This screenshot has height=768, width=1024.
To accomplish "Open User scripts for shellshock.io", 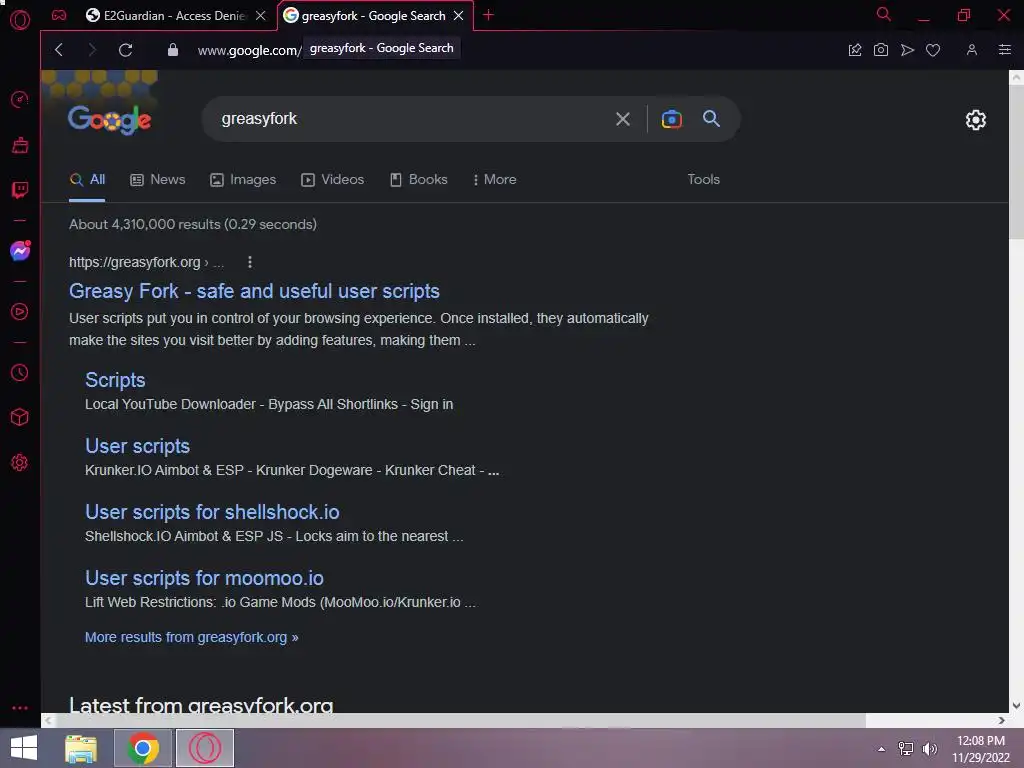I will click(x=212, y=512).
